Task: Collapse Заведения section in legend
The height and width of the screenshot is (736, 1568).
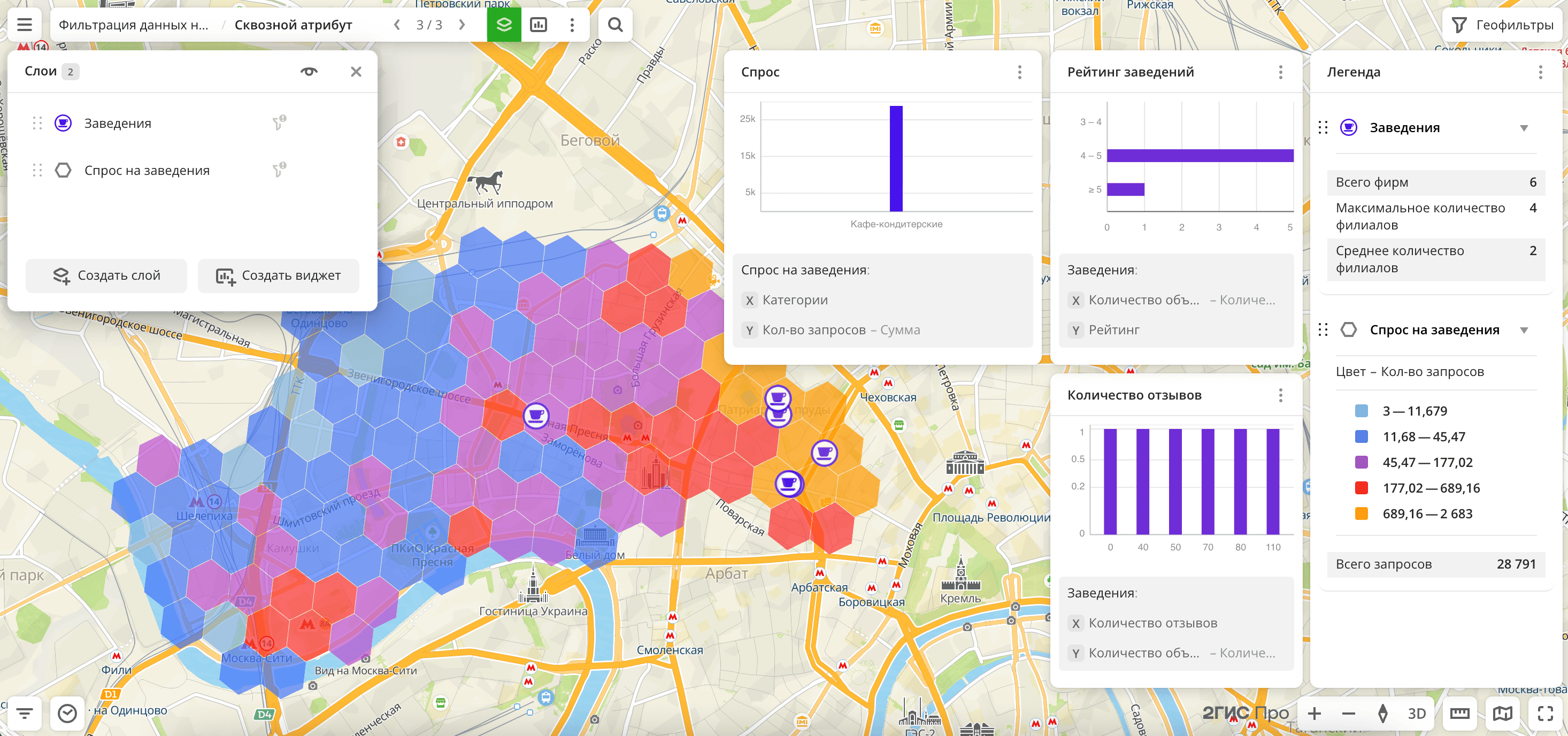Action: tap(1524, 128)
